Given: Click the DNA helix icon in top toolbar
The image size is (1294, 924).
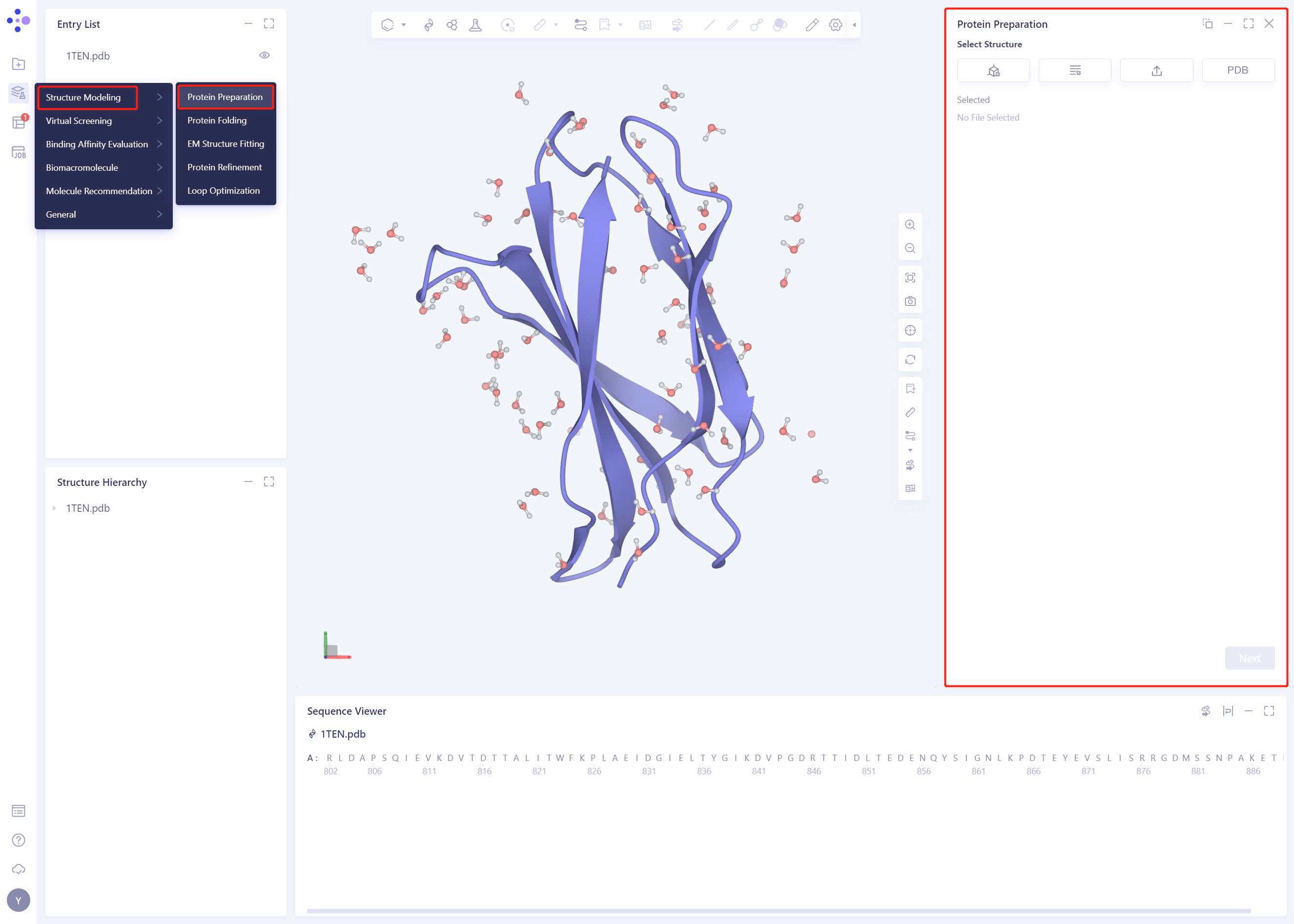Looking at the screenshot, I should [x=429, y=25].
